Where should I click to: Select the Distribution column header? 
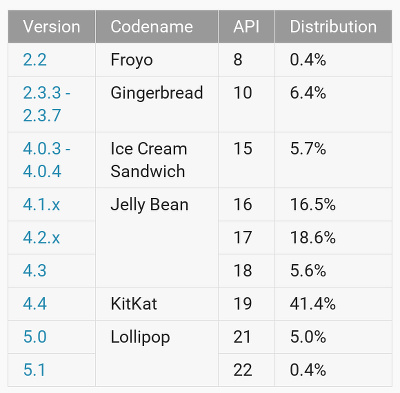click(333, 27)
